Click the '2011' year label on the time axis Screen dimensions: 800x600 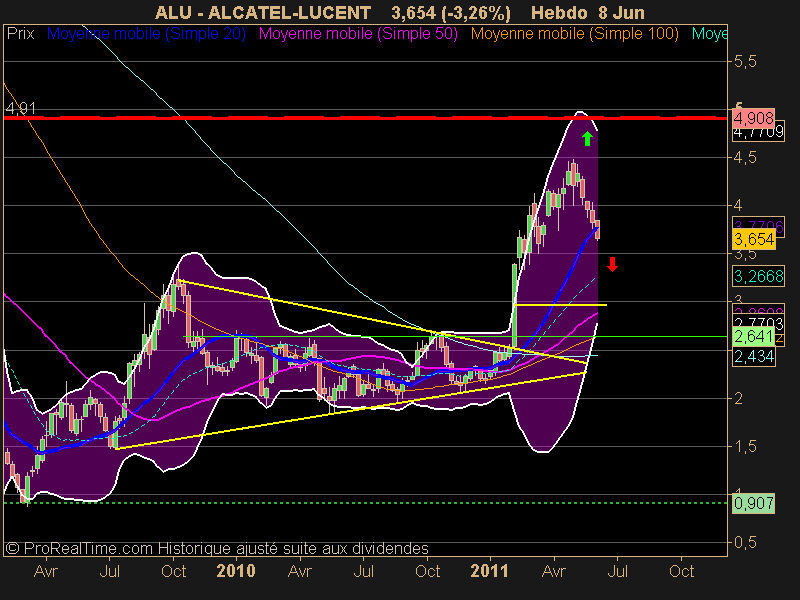[x=489, y=570]
